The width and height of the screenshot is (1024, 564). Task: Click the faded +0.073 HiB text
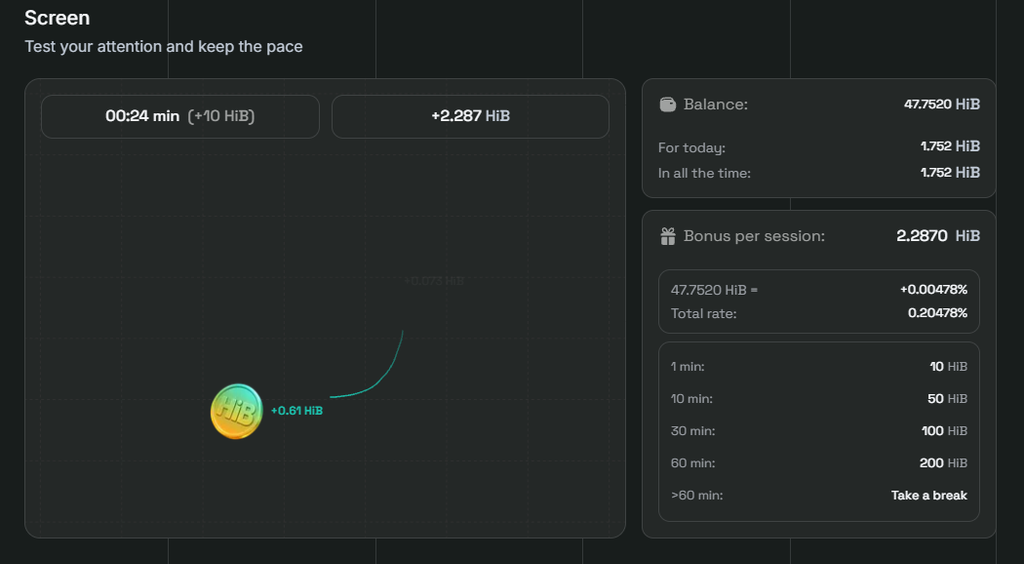(x=434, y=281)
